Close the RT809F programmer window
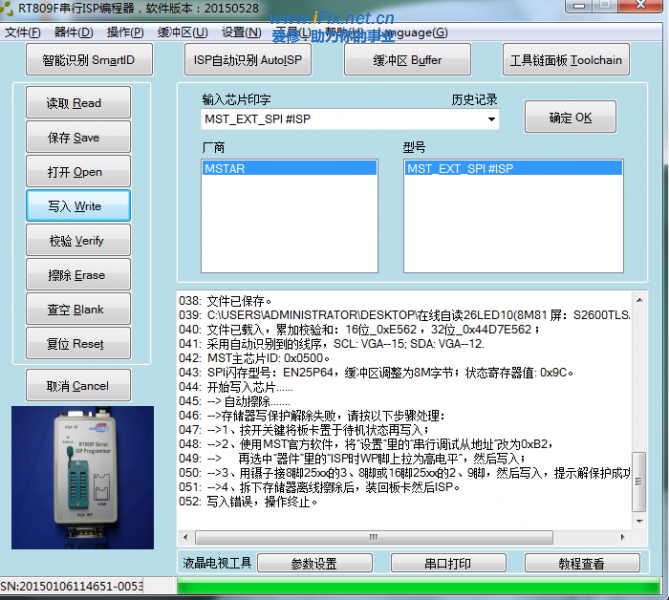Screen dimensions: 669x600 tap(640, 5)
